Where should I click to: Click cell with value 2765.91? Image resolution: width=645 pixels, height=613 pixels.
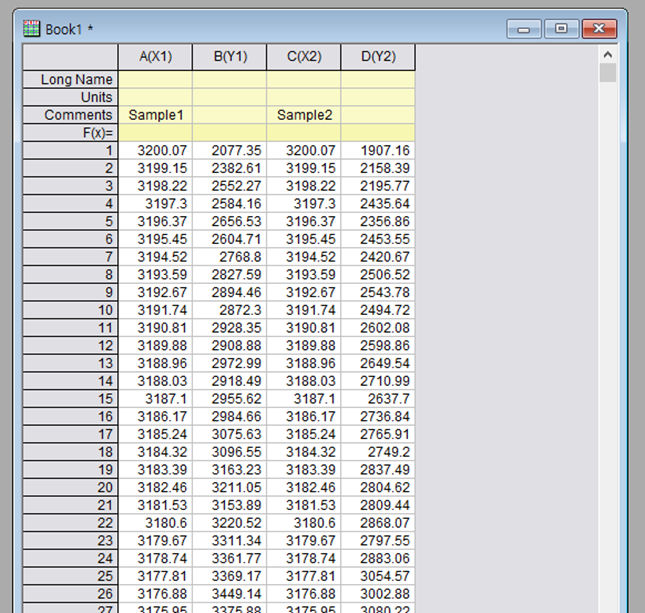pyautogui.click(x=378, y=434)
